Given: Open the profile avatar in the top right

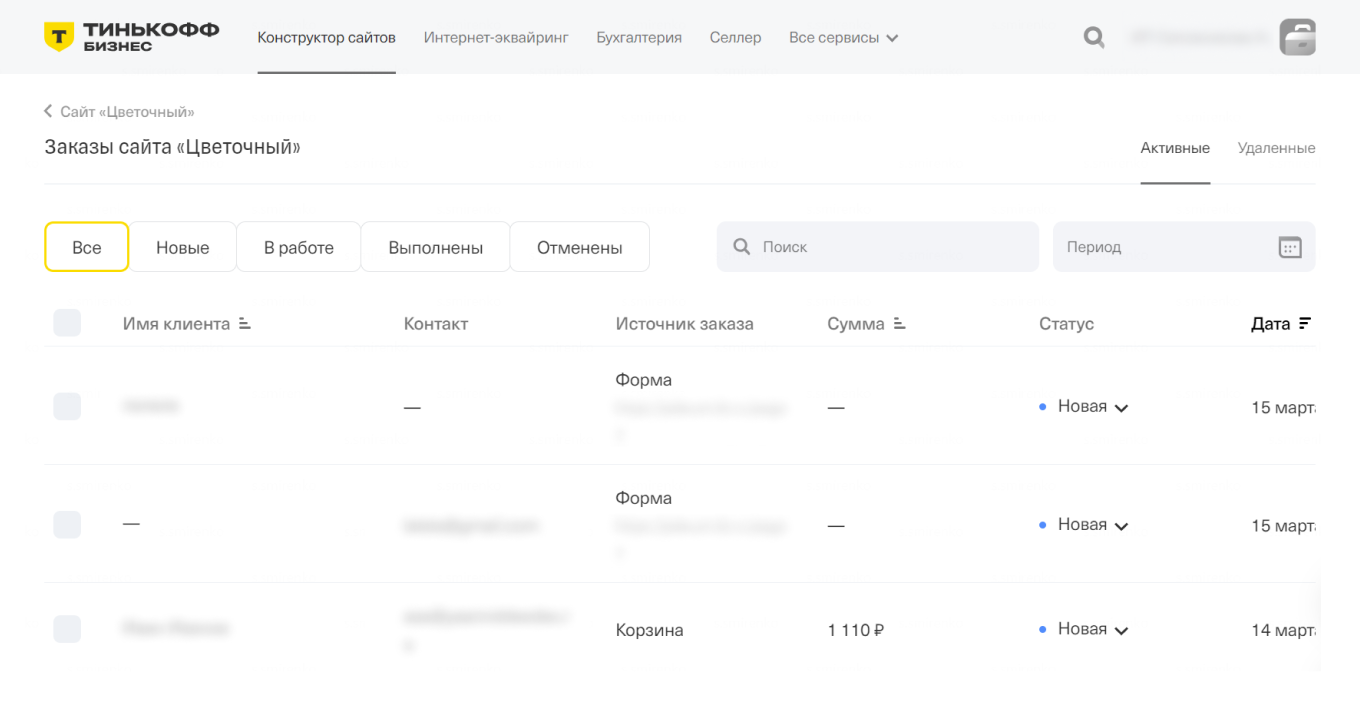Looking at the screenshot, I should click(1297, 36).
